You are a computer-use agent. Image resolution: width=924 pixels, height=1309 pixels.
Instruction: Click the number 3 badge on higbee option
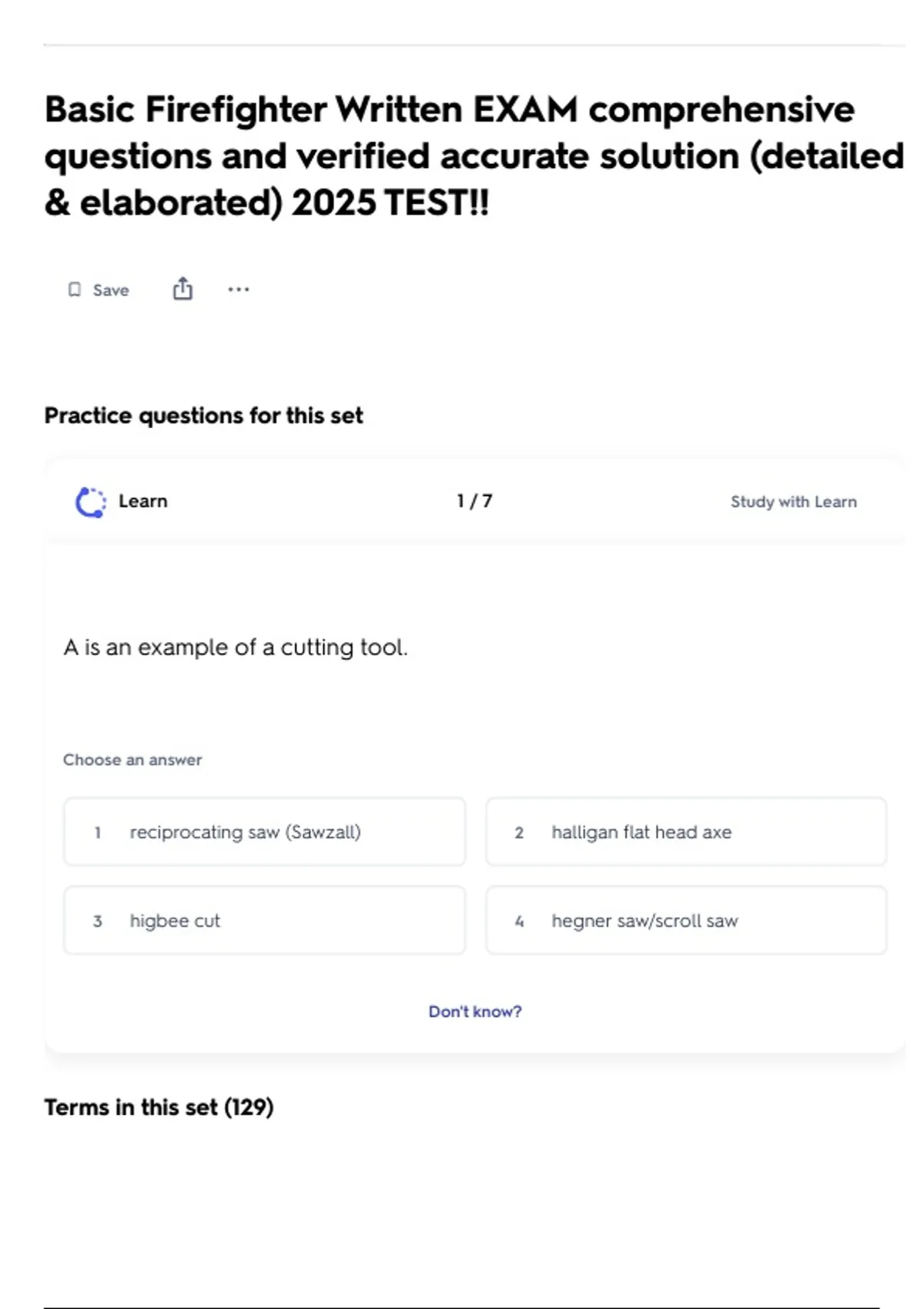pyautogui.click(x=98, y=922)
